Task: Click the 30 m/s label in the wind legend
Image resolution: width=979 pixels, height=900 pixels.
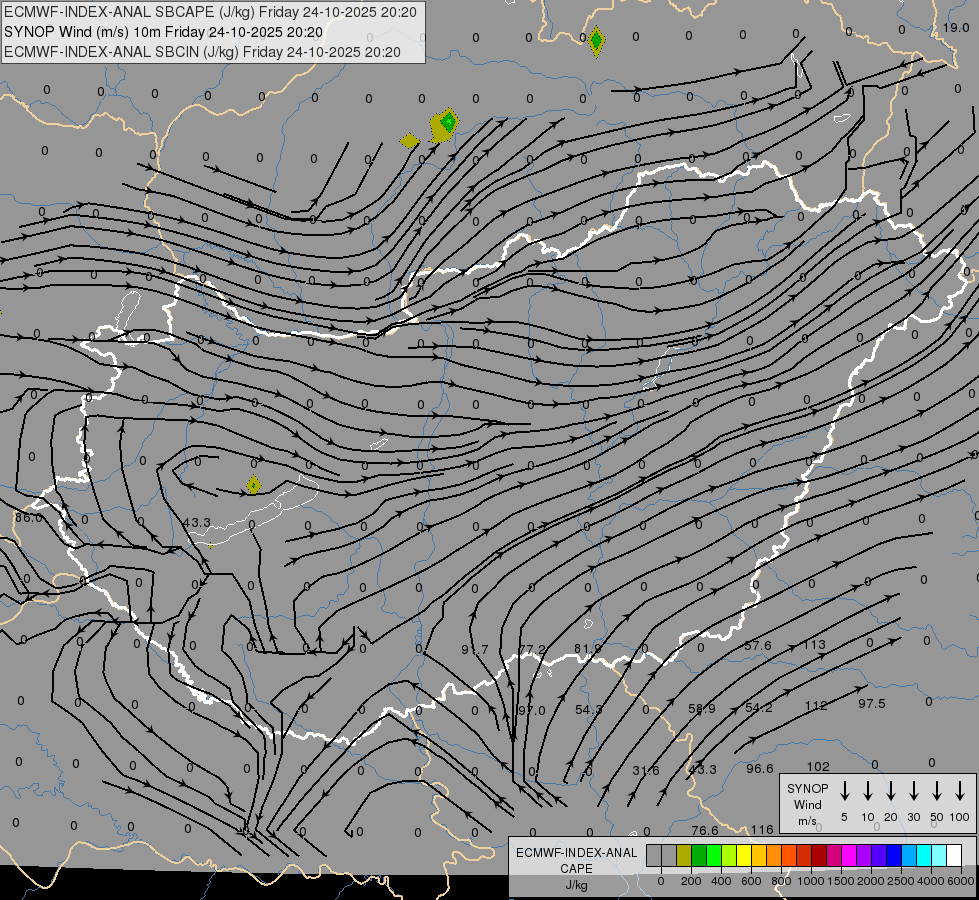Action: coord(914,817)
